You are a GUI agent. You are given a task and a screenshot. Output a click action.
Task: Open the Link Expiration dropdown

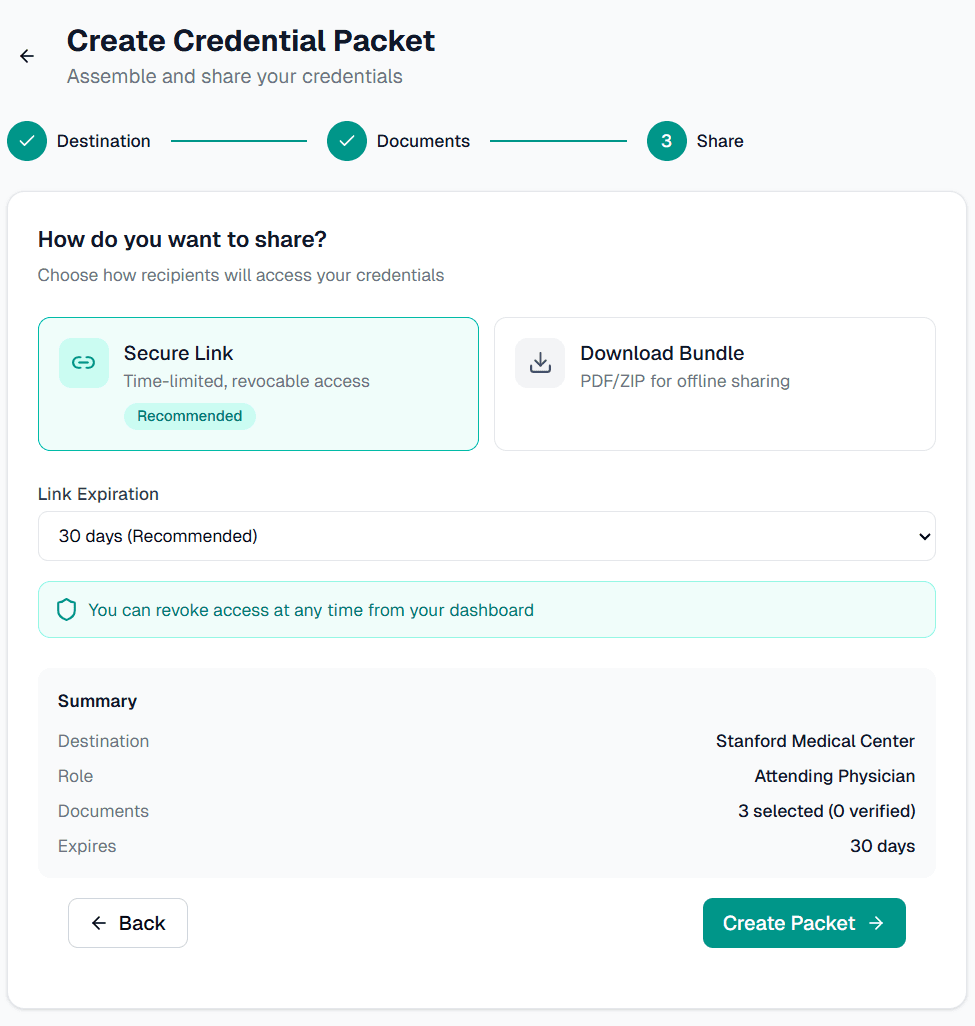(x=486, y=536)
